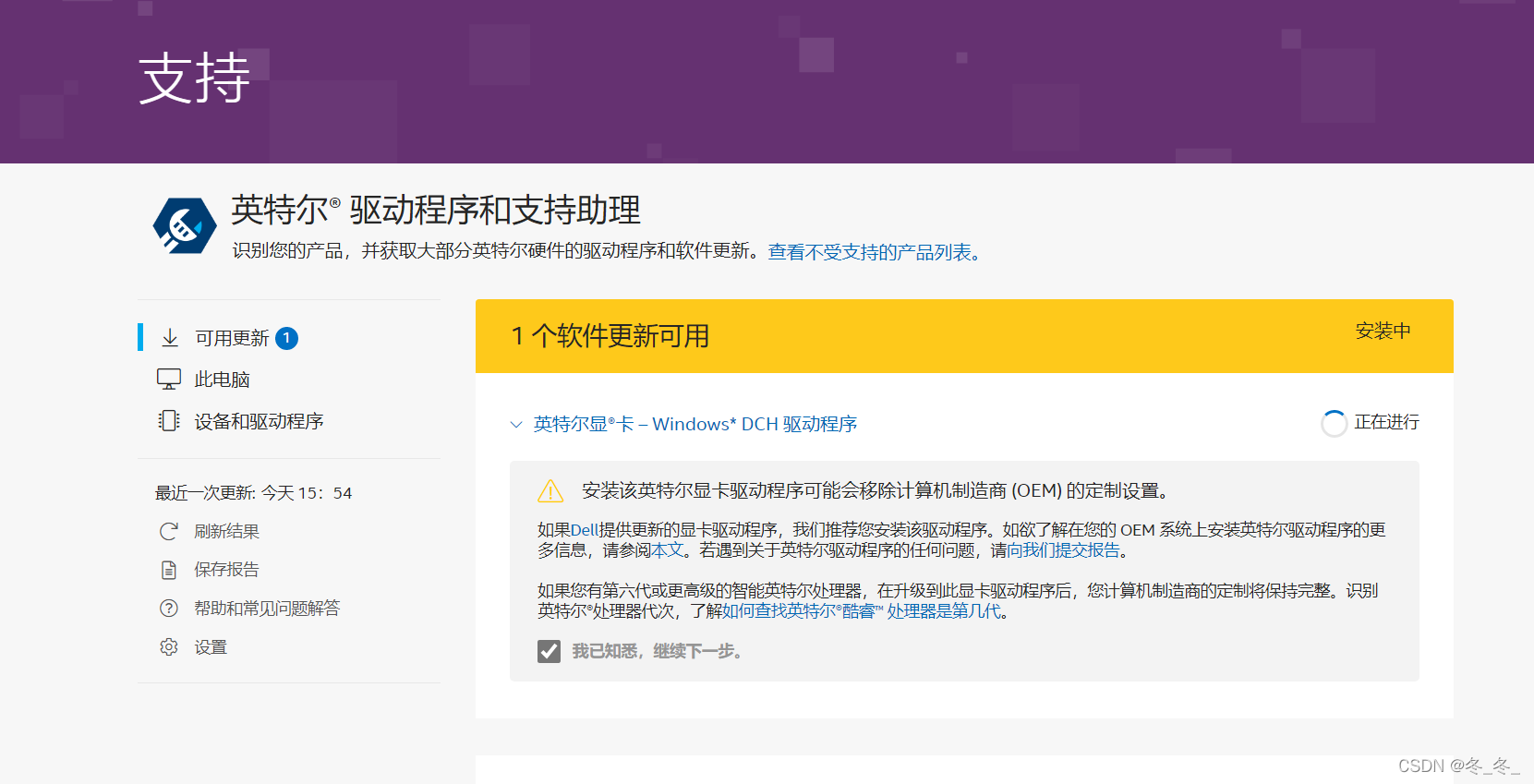The height and width of the screenshot is (784, 1534).
Task: Click 刷新结果 to rescan
Action: (226, 531)
